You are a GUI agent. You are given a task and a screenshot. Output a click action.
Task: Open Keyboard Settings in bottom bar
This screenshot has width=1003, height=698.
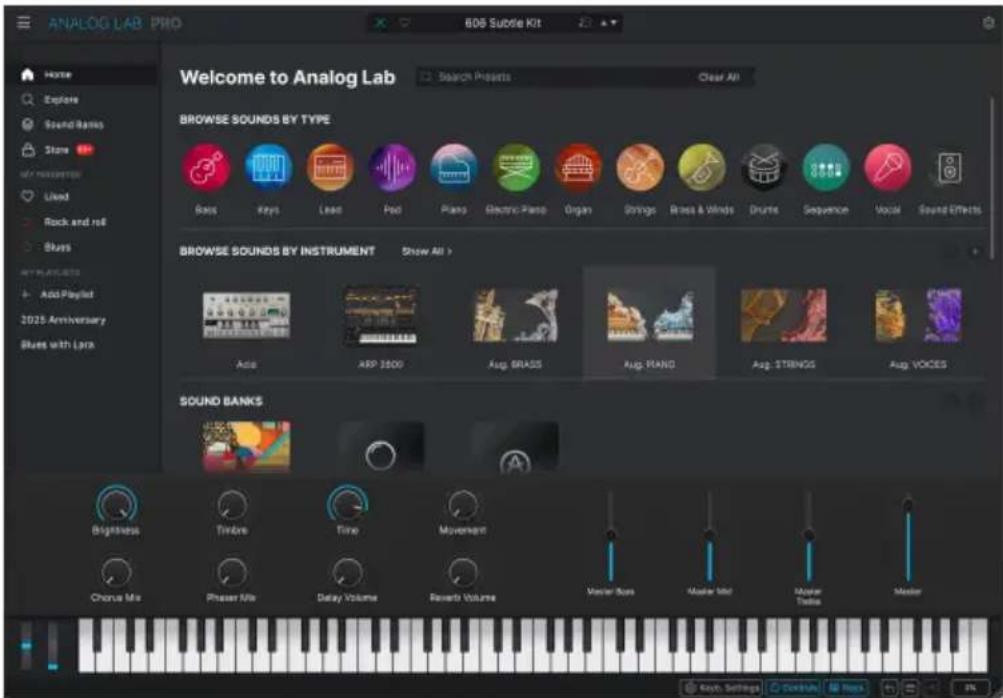[720, 688]
